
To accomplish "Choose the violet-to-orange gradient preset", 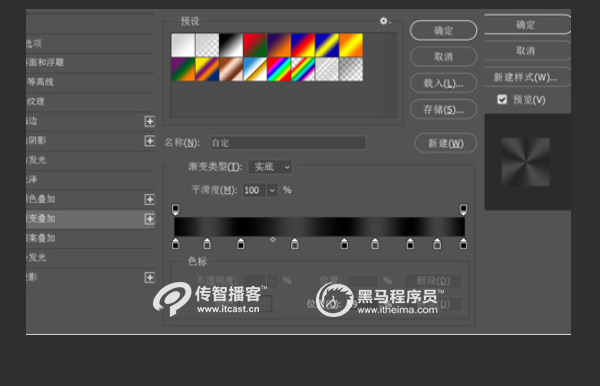I will pos(279,45).
